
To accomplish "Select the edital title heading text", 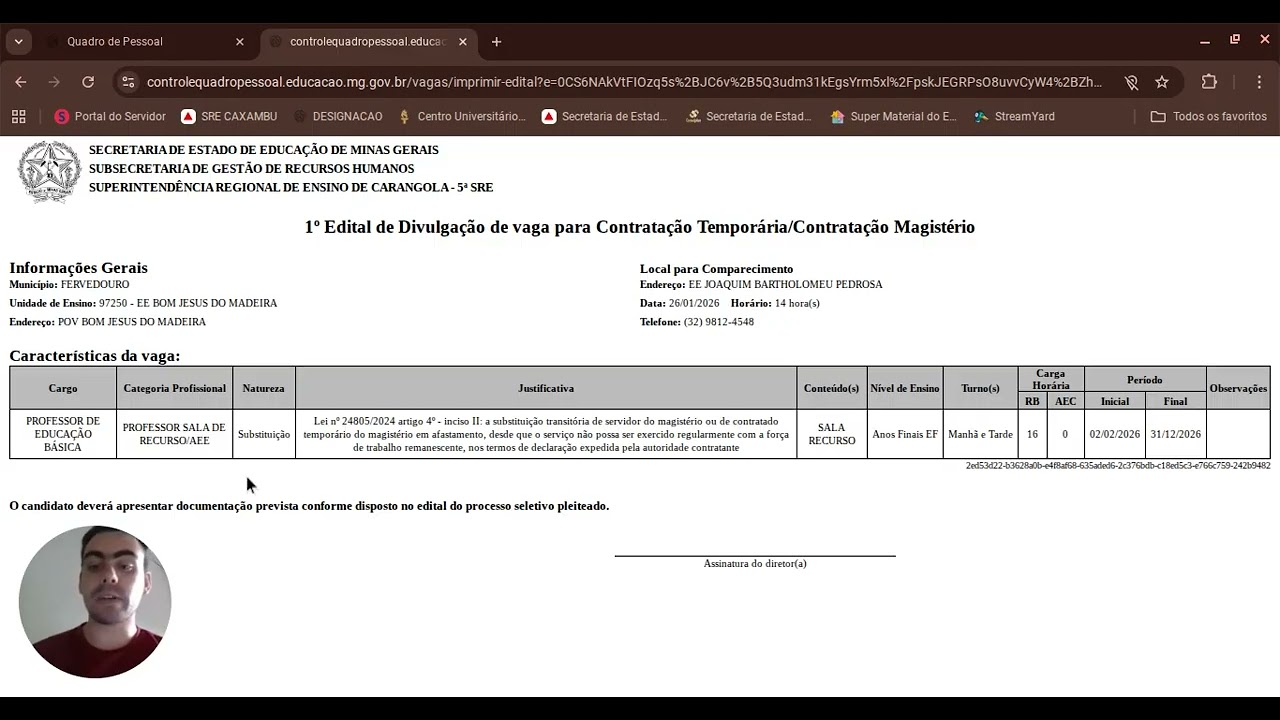I will coord(640,227).
